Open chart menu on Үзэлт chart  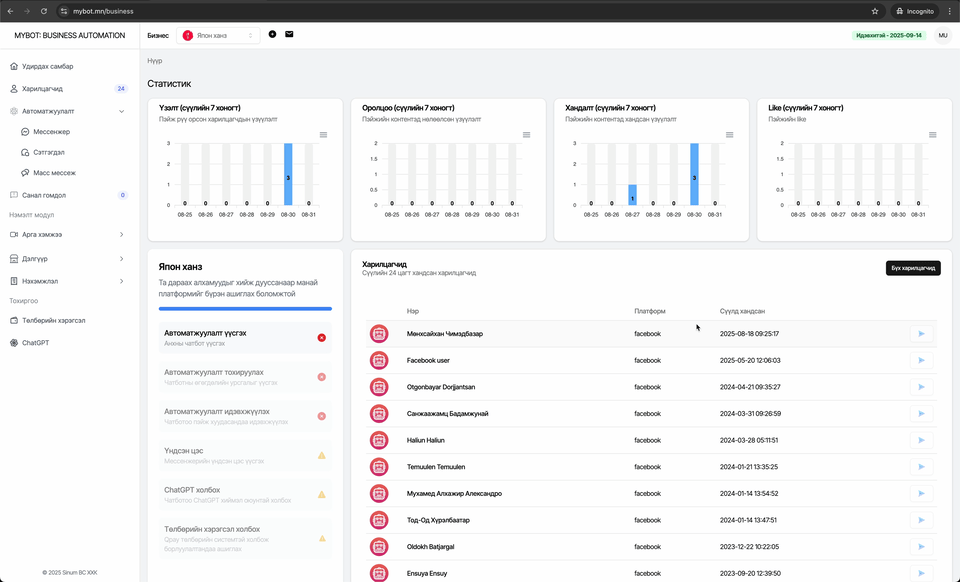point(323,135)
